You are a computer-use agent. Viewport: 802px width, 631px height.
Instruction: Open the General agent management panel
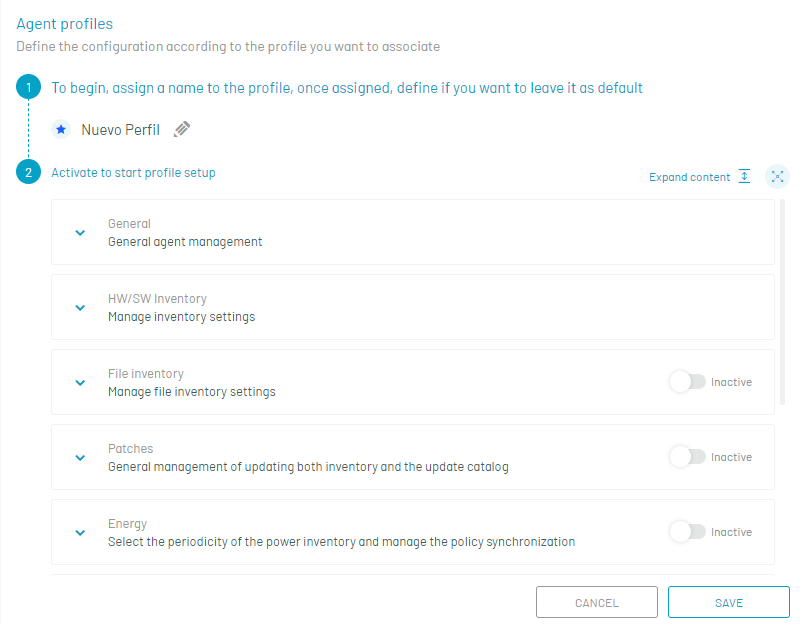click(413, 232)
